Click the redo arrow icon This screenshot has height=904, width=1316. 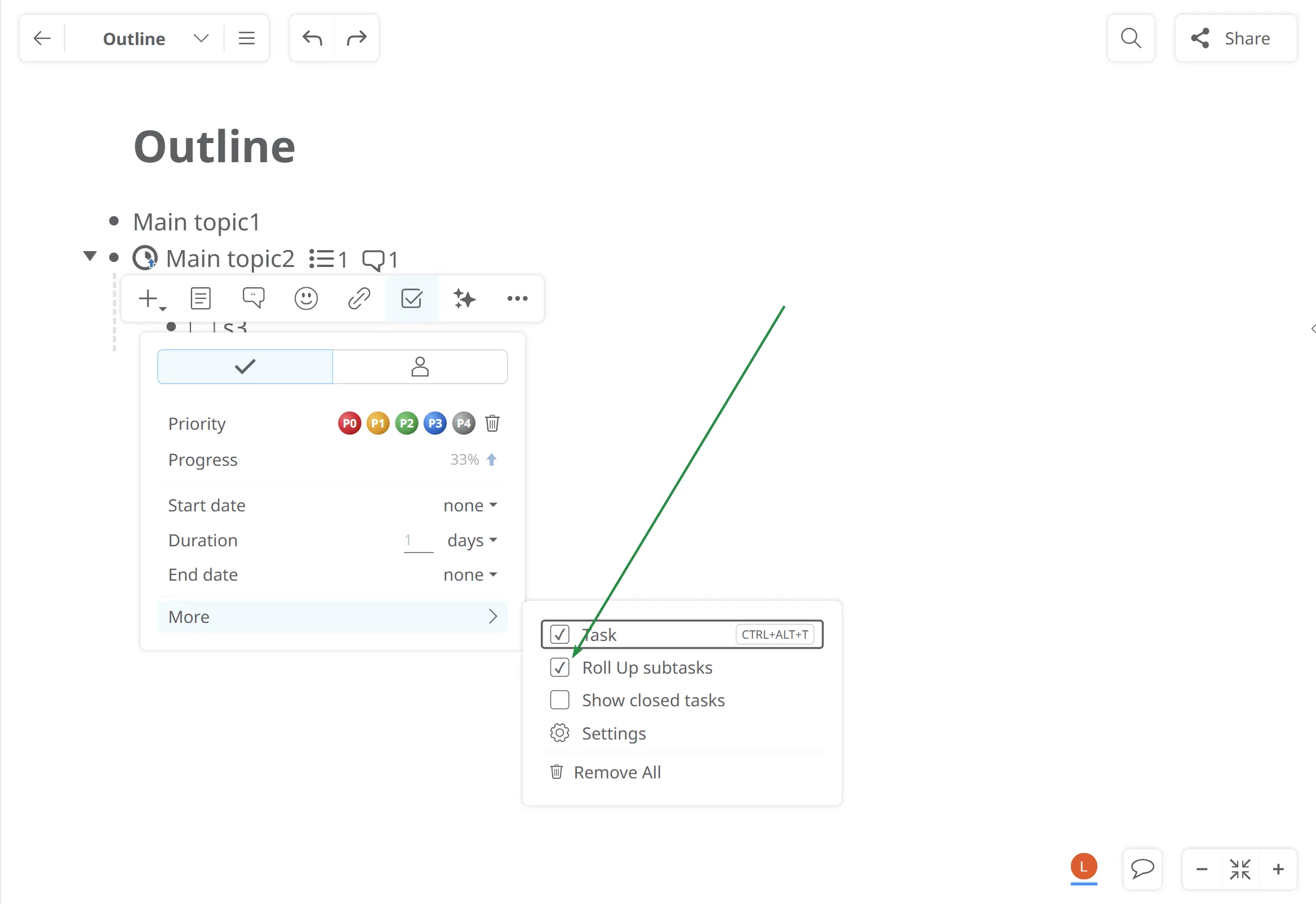[x=357, y=38]
